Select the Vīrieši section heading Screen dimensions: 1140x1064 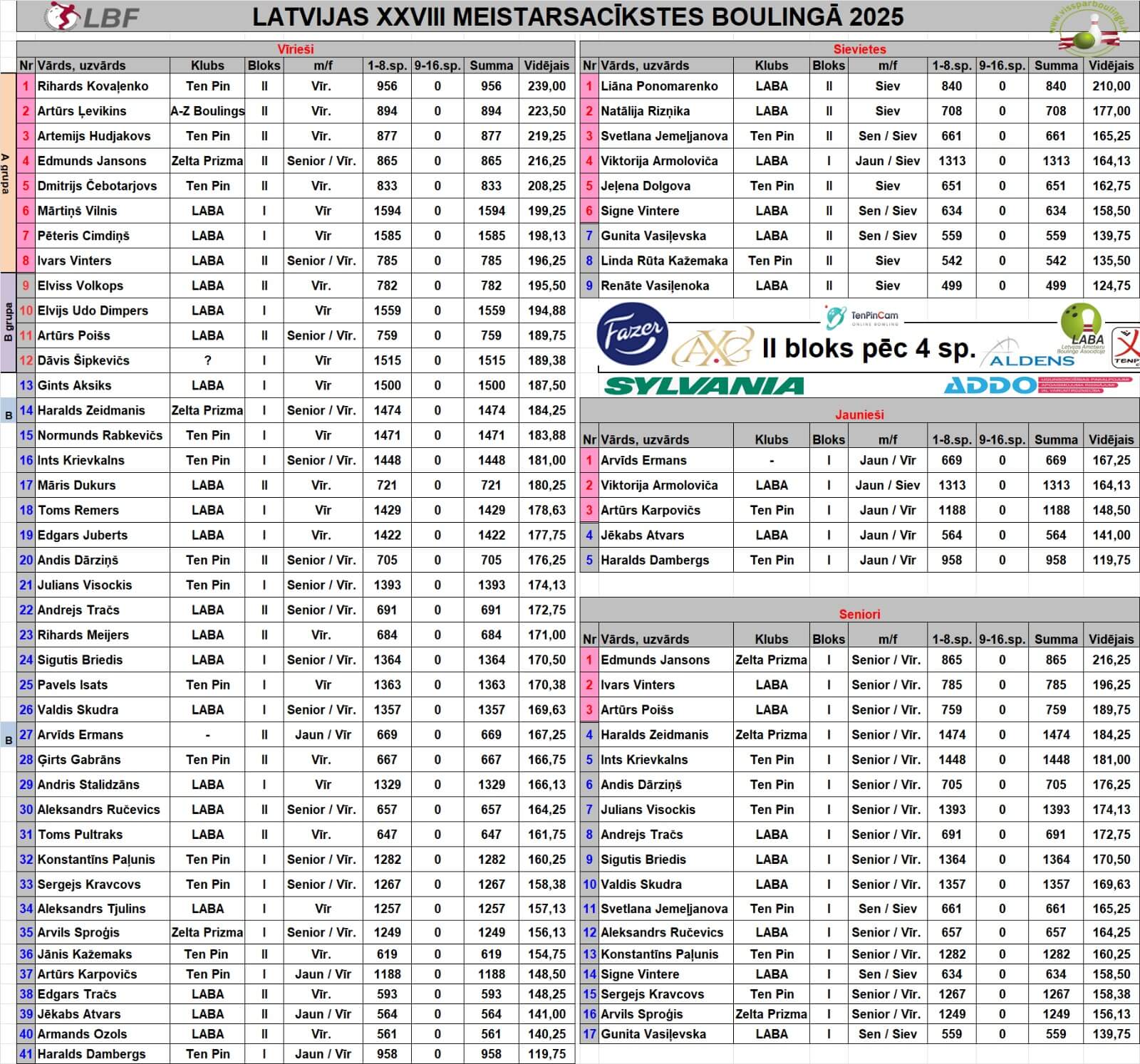(x=295, y=49)
